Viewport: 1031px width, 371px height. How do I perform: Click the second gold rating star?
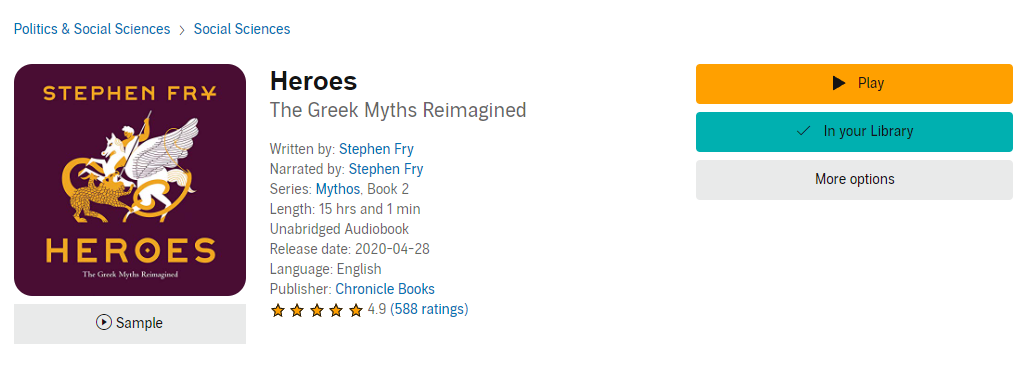[297, 310]
